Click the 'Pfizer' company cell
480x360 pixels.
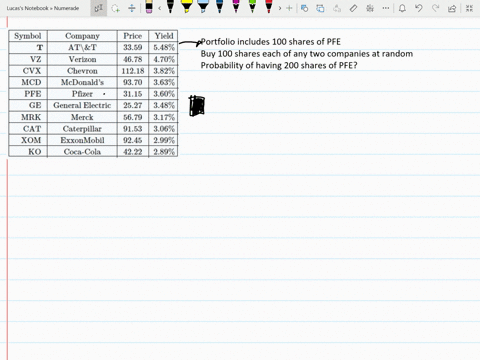point(82,94)
